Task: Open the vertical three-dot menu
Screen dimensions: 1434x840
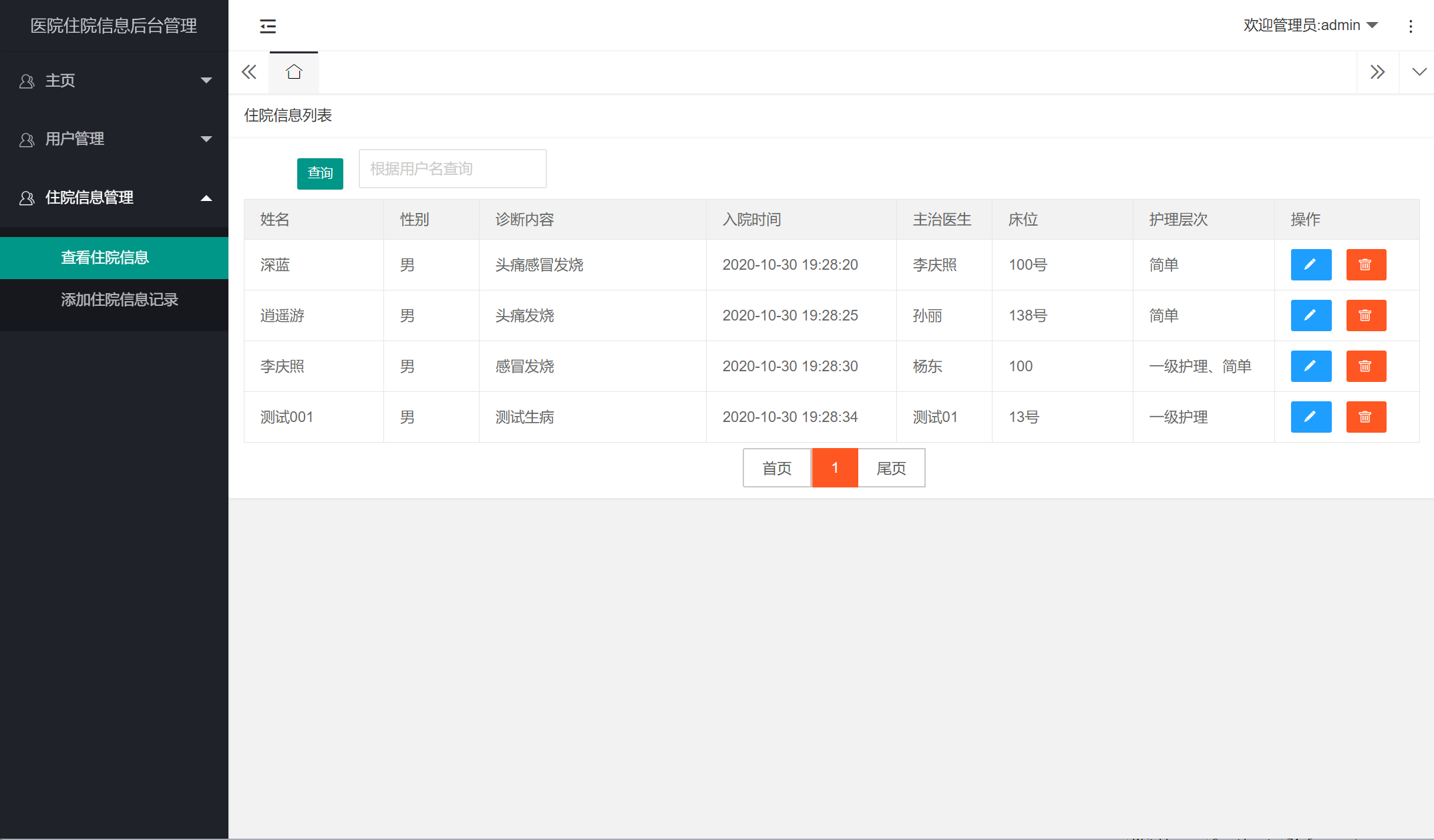Action: tap(1411, 26)
